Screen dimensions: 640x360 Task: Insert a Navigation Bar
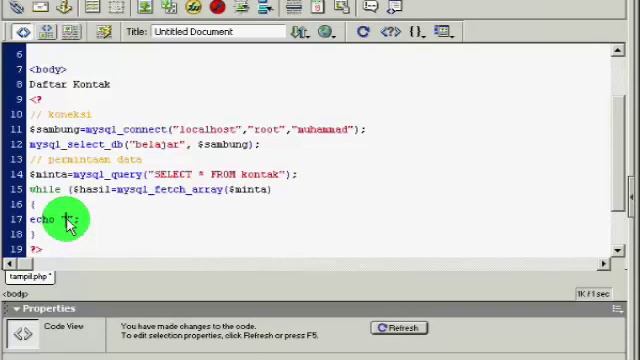click(x=265, y=7)
